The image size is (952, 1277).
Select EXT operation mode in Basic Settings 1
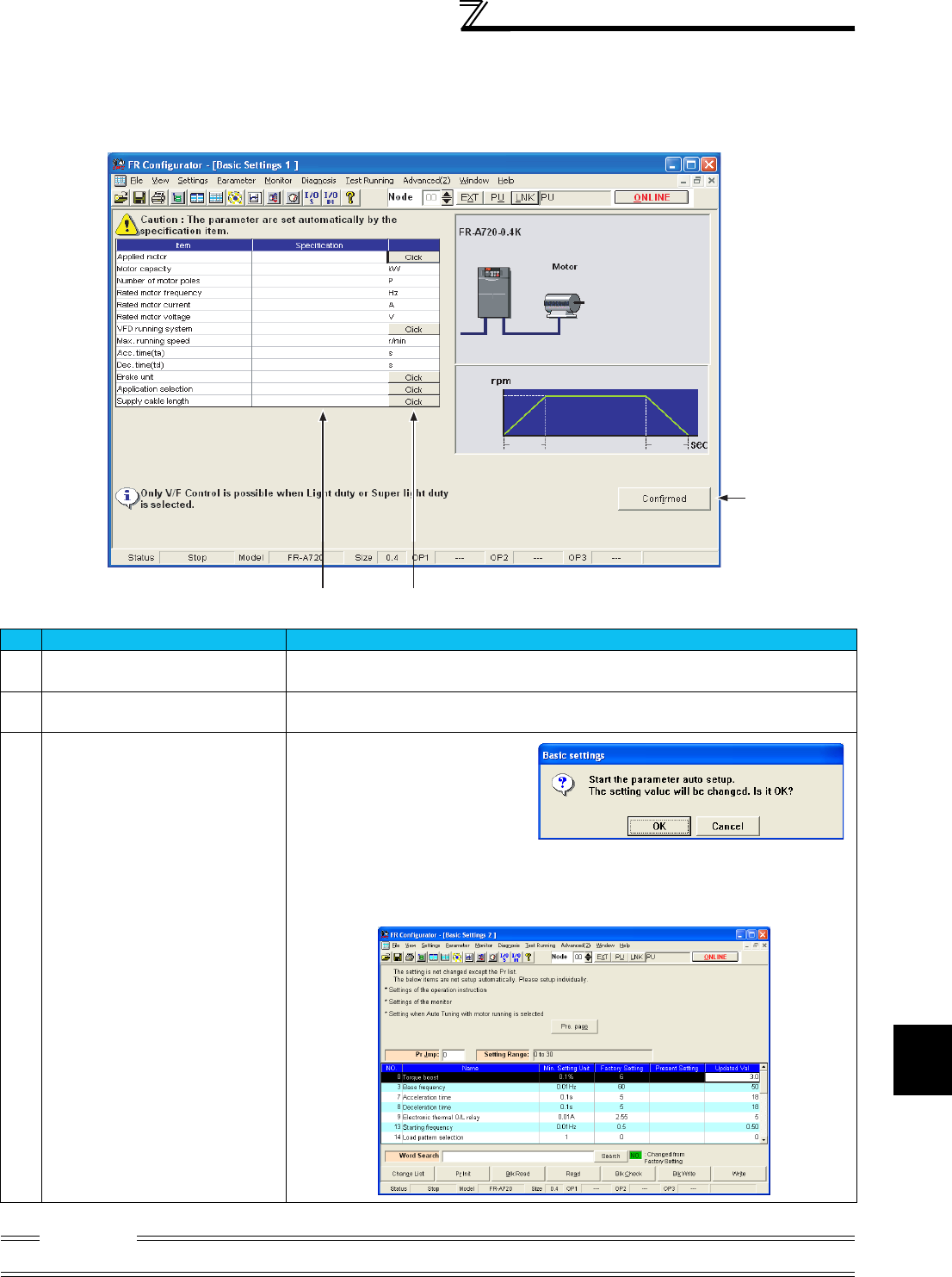(x=469, y=197)
